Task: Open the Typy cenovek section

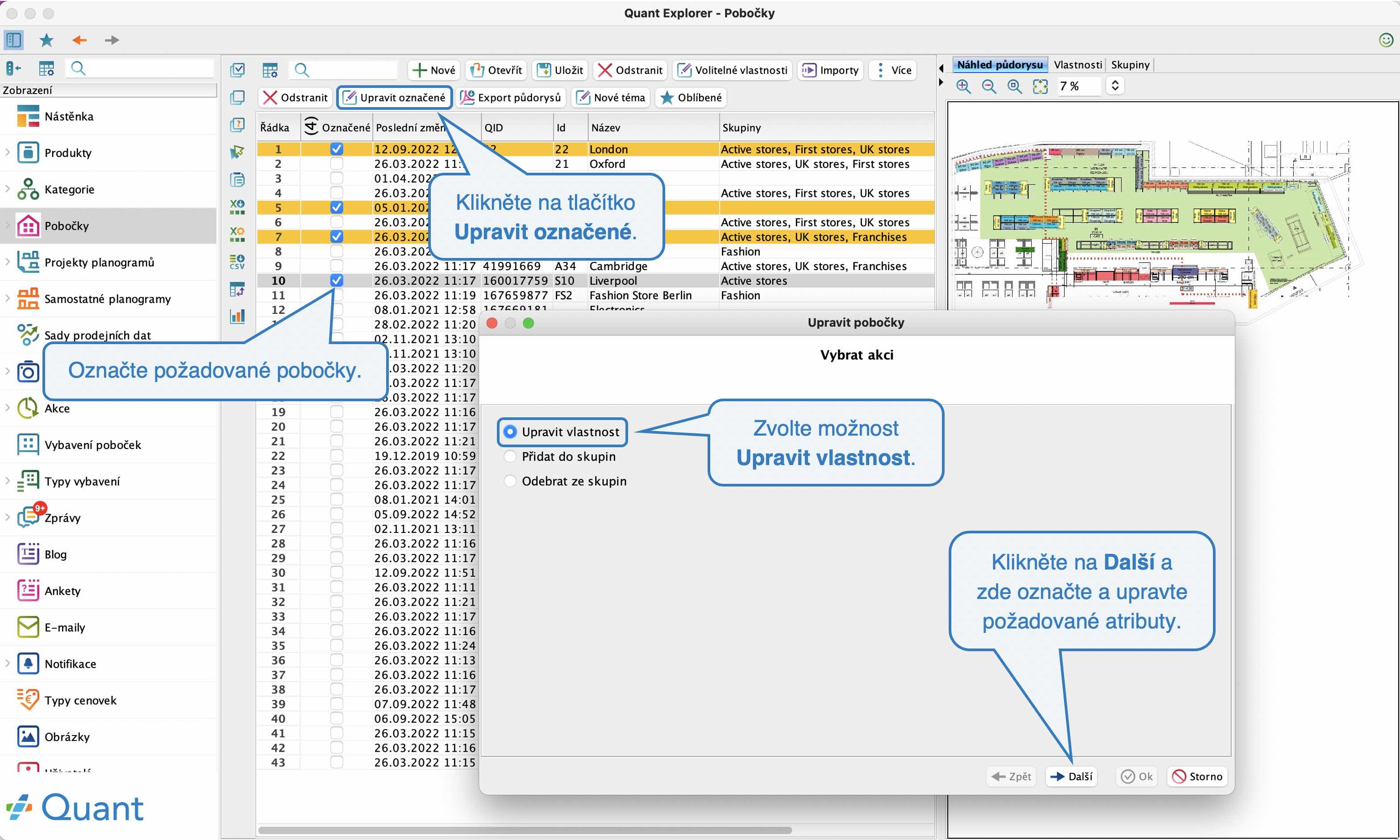Action: [x=108, y=700]
